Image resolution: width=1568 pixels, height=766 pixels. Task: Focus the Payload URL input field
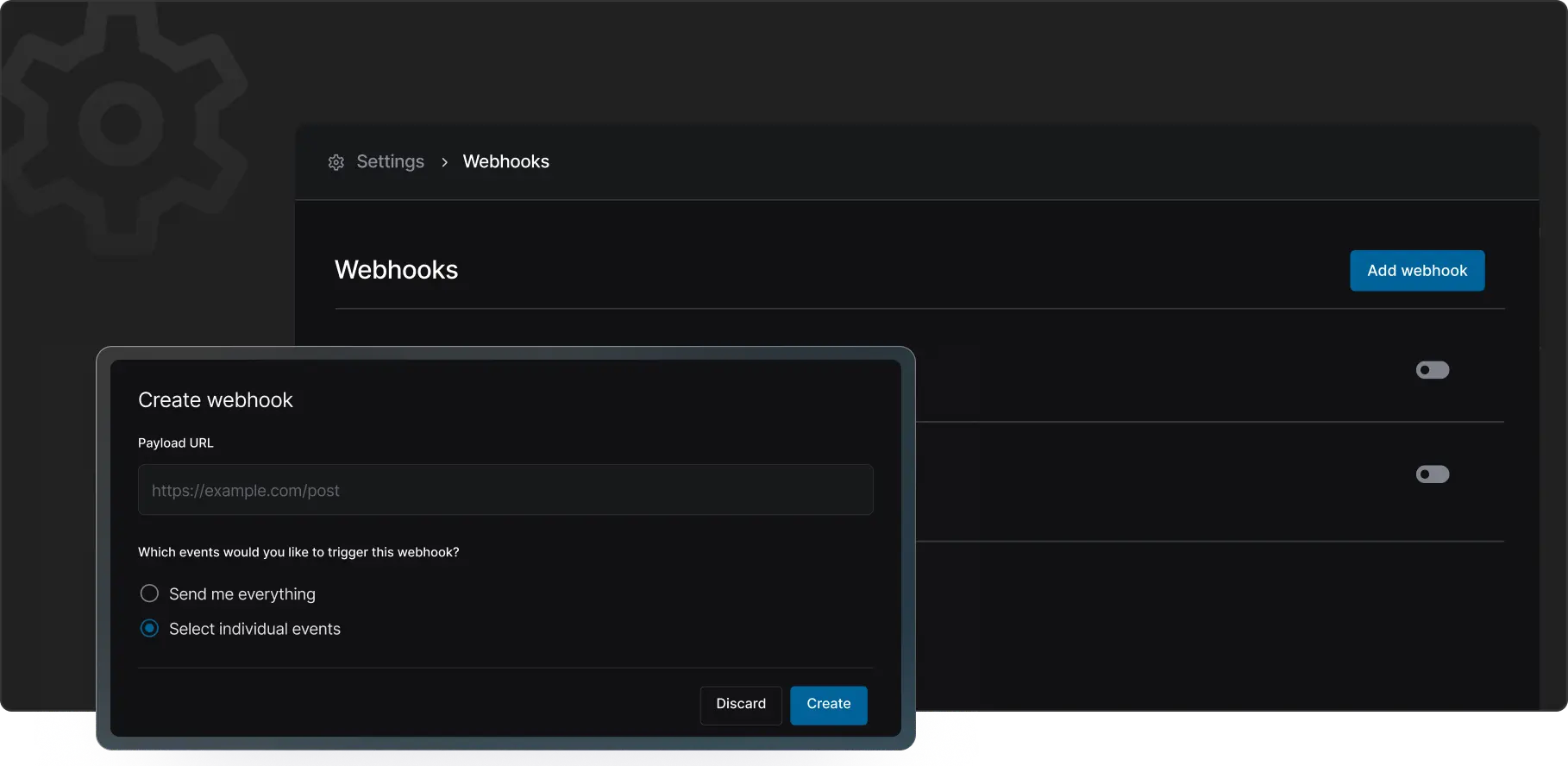pos(505,490)
